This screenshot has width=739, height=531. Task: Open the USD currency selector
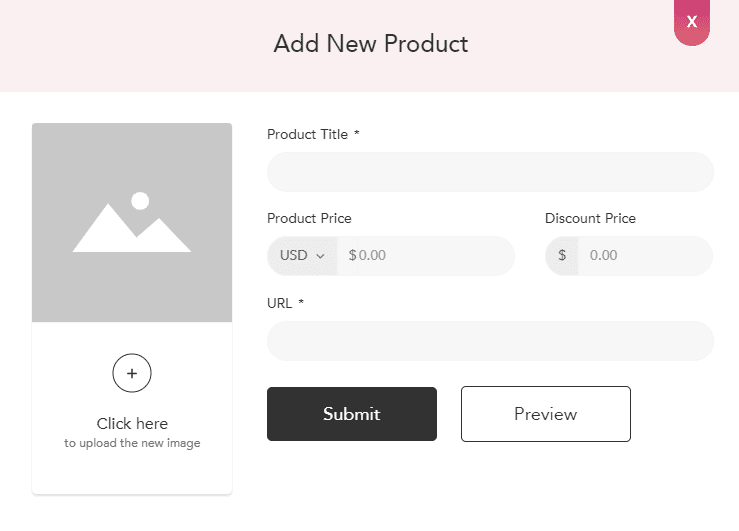[302, 256]
